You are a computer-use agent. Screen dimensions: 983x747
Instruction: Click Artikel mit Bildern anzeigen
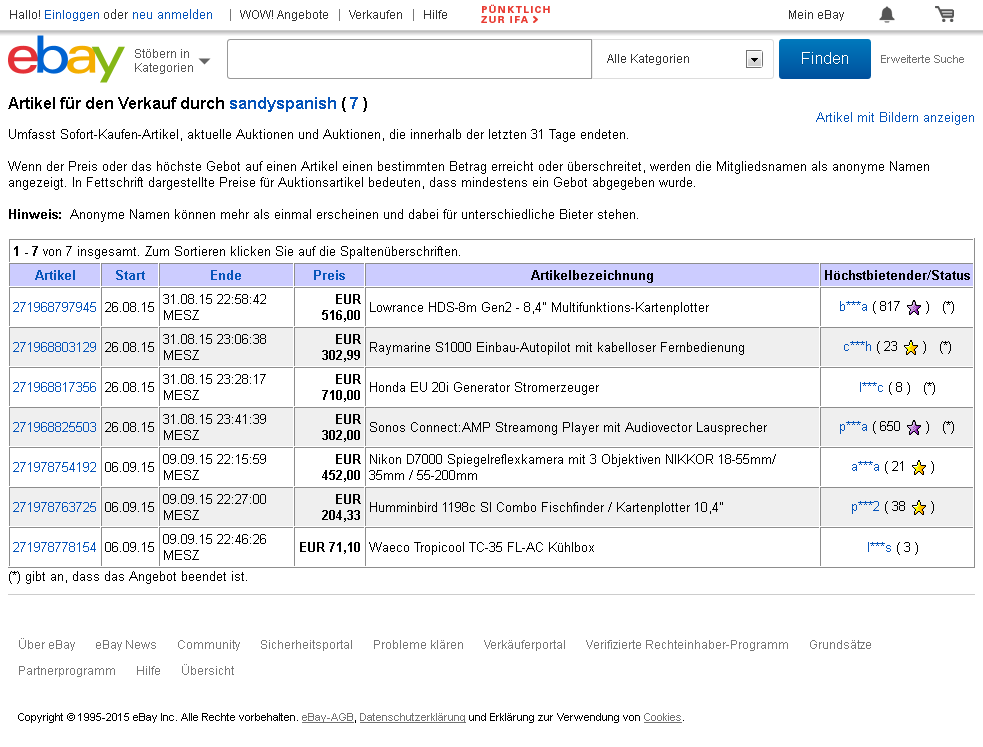(x=895, y=117)
